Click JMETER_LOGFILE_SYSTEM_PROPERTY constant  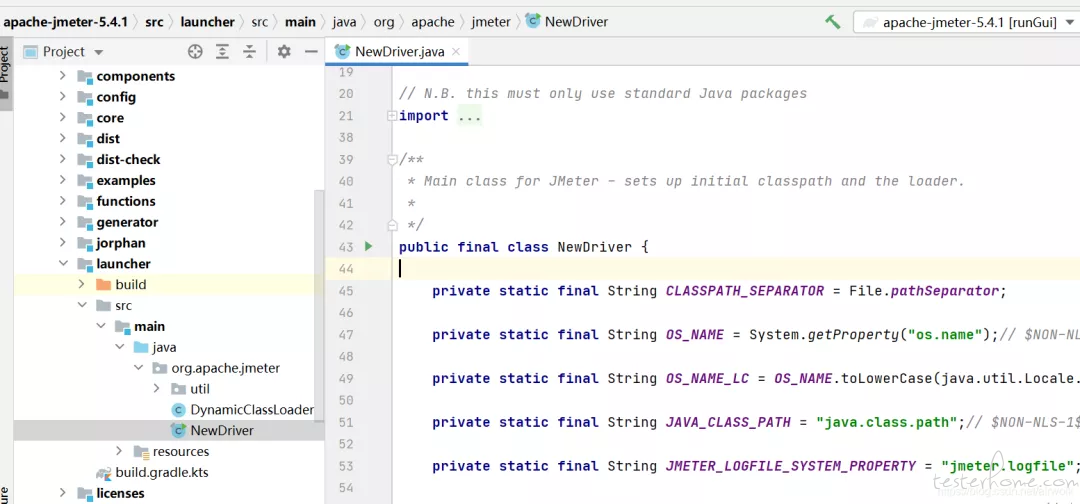coord(791,466)
